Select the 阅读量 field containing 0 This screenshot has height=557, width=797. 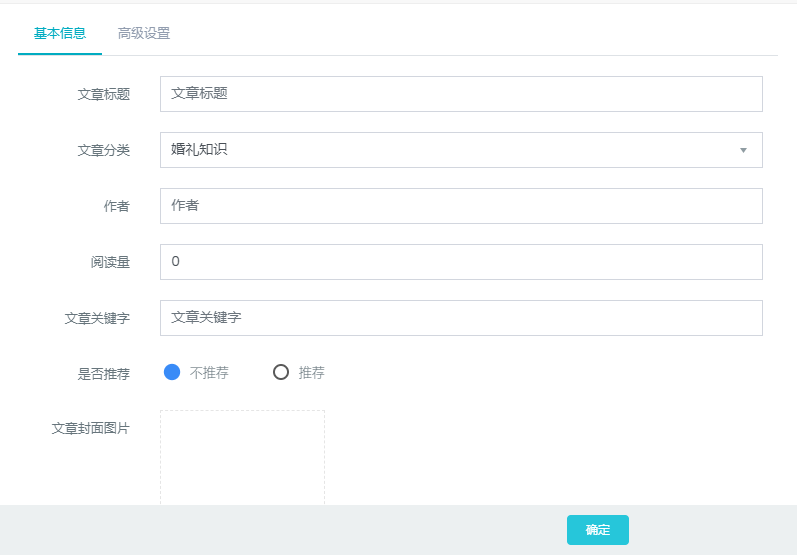[x=461, y=262]
